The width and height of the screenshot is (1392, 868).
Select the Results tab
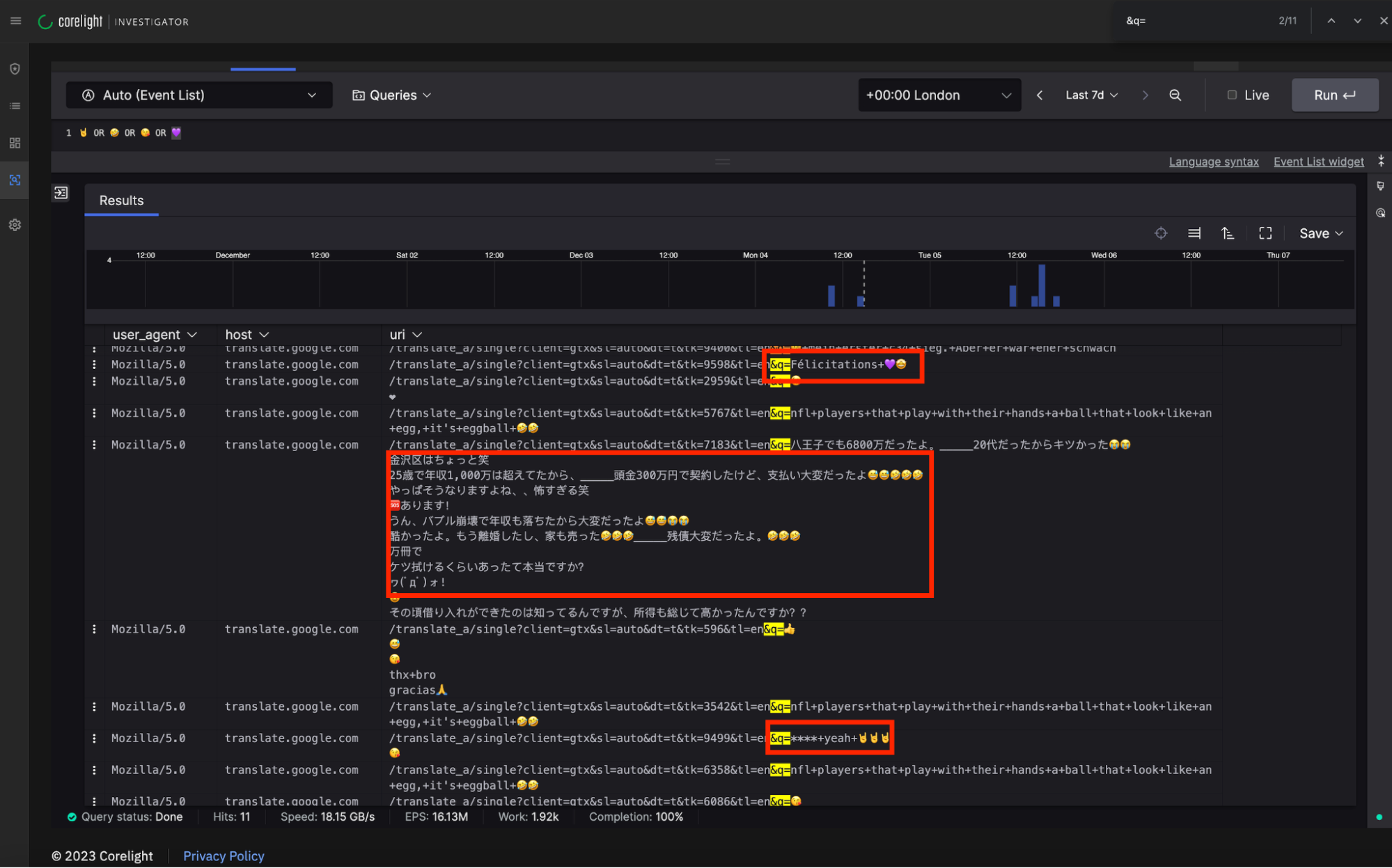tap(121, 200)
